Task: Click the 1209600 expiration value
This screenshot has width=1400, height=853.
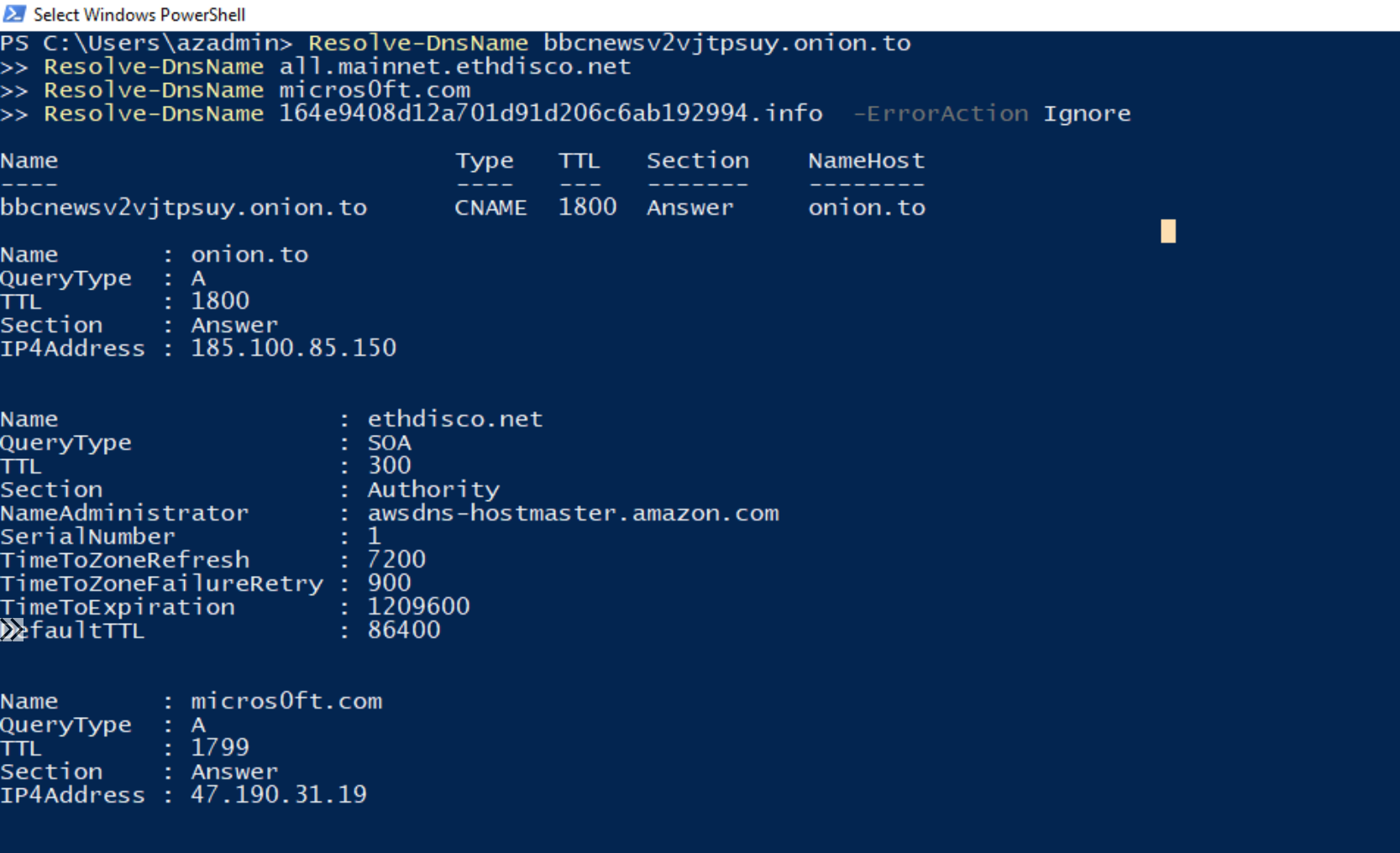Action: 418,606
